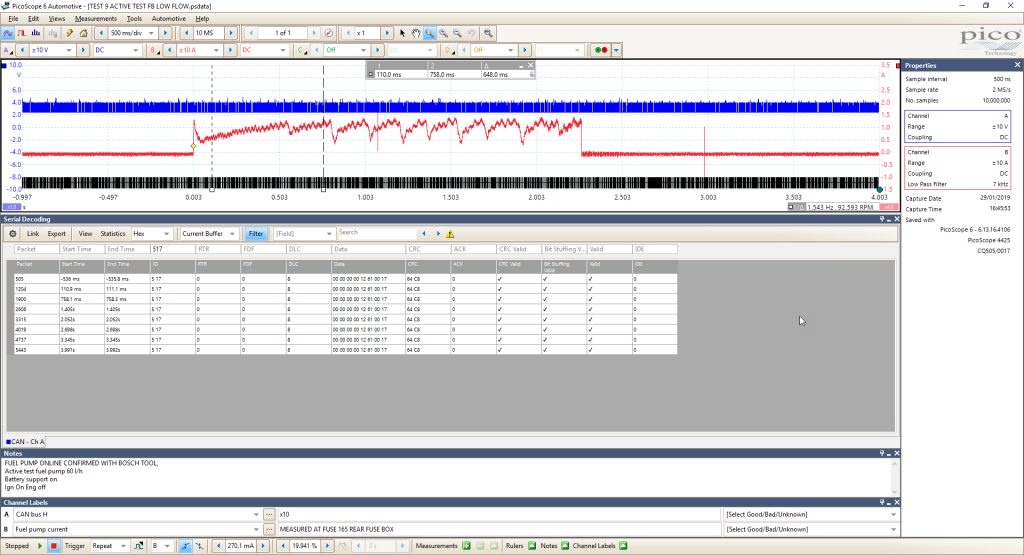The height and width of the screenshot is (555, 1024).
Task: Open Channel A options button
Action: click(8, 50)
